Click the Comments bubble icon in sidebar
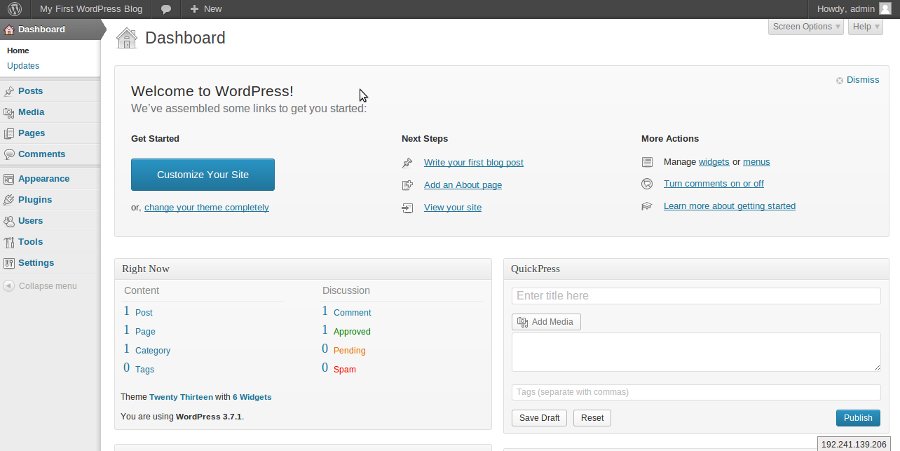This screenshot has height=451, width=900. [x=9, y=154]
